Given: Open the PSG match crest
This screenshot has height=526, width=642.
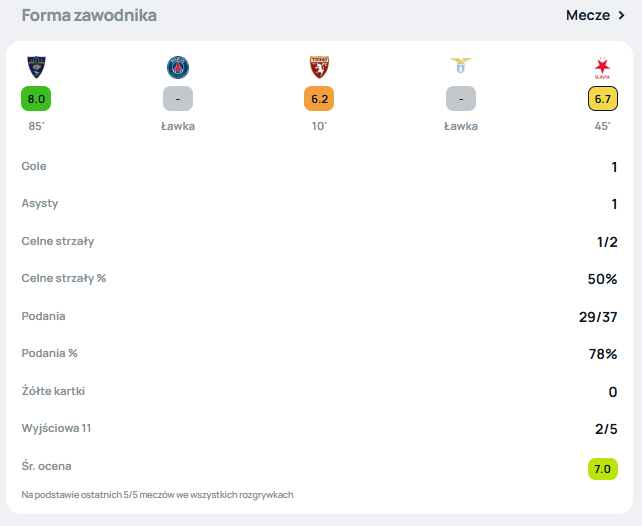Looking at the screenshot, I should pos(178,67).
